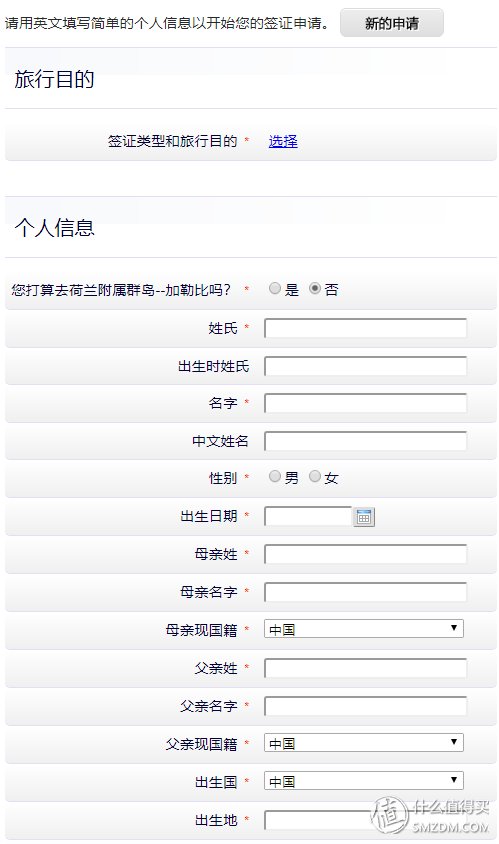Select the 名字 input field
The width and height of the screenshot is (499, 844).
pyautogui.click(x=366, y=403)
